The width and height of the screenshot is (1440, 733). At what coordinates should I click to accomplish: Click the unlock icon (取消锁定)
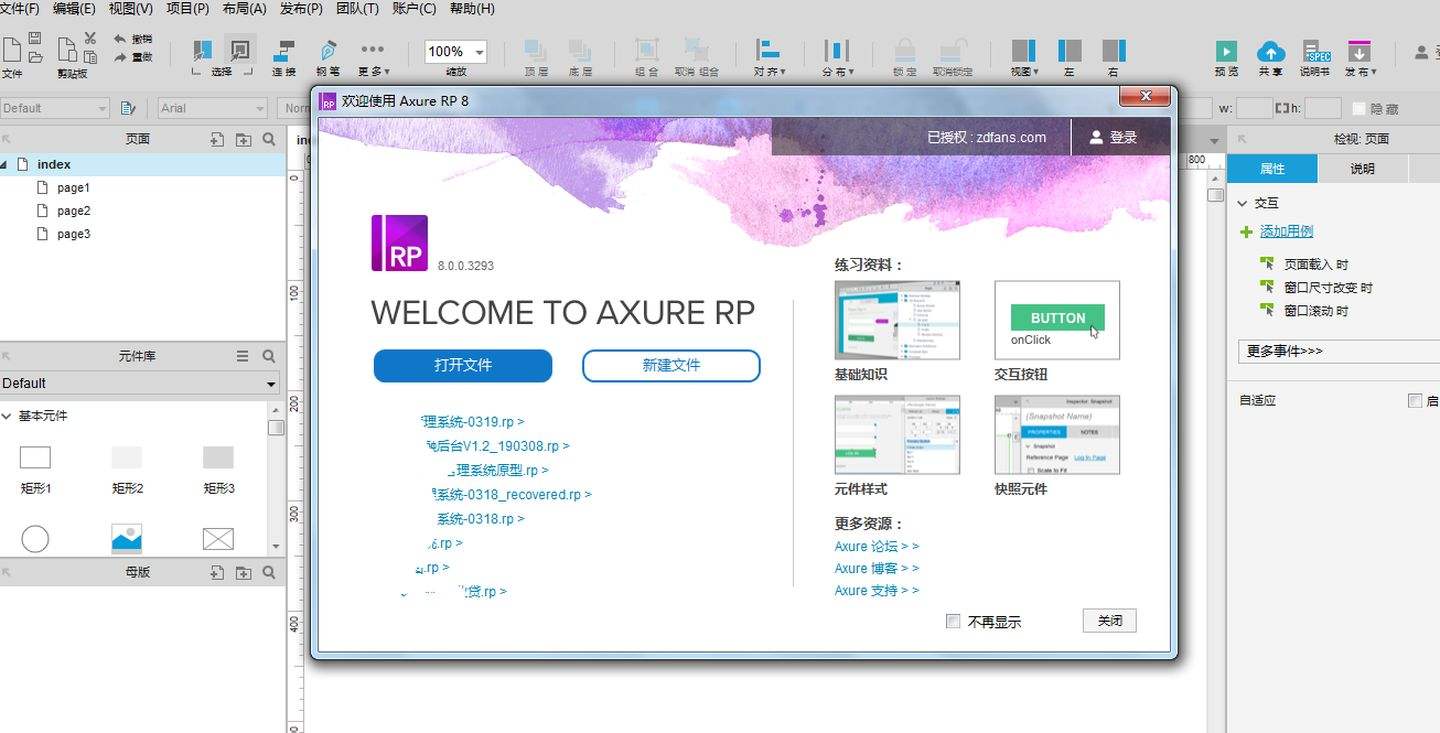[x=952, y=50]
